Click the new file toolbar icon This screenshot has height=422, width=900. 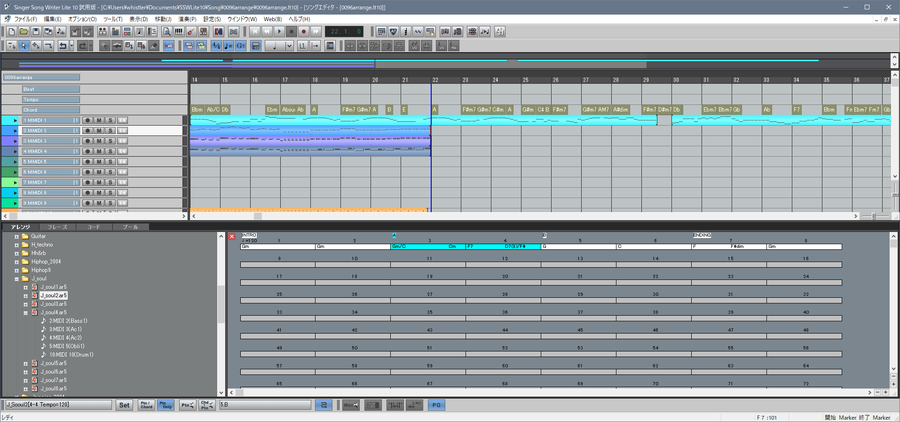[x=9, y=31]
